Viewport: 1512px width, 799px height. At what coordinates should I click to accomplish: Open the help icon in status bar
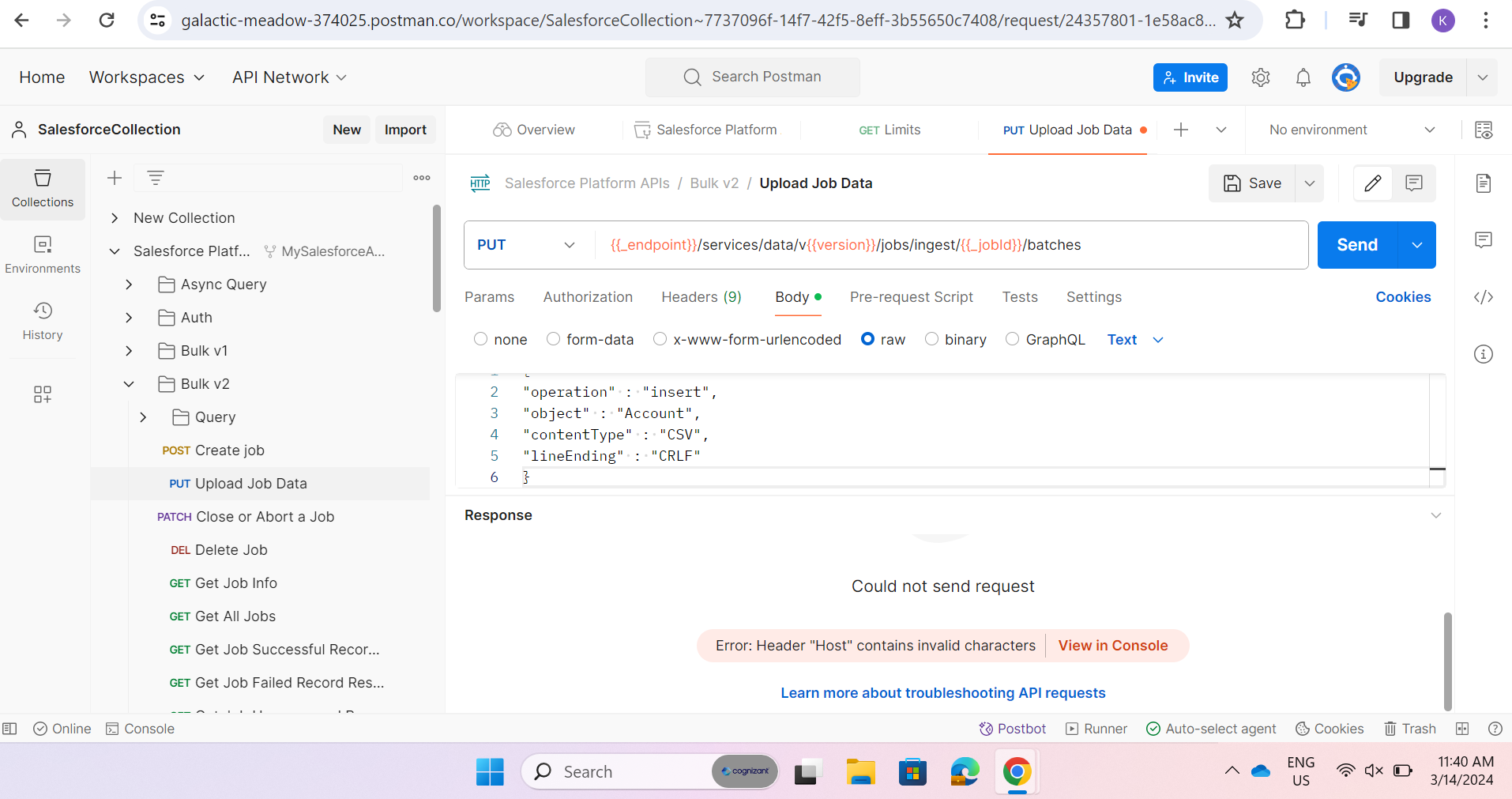1495,729
